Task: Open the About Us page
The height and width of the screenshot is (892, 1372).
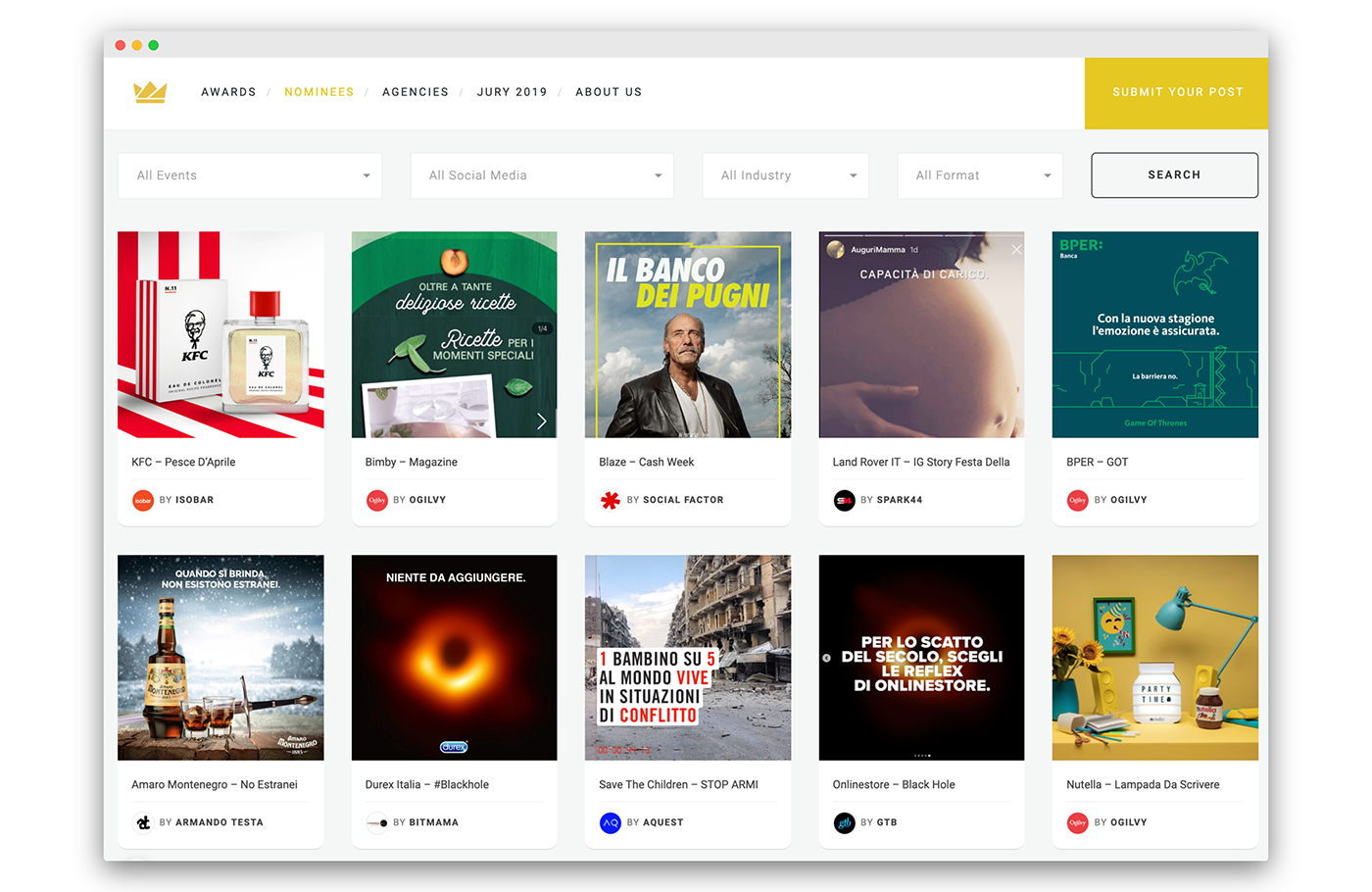Action: (x=609, y=92)
